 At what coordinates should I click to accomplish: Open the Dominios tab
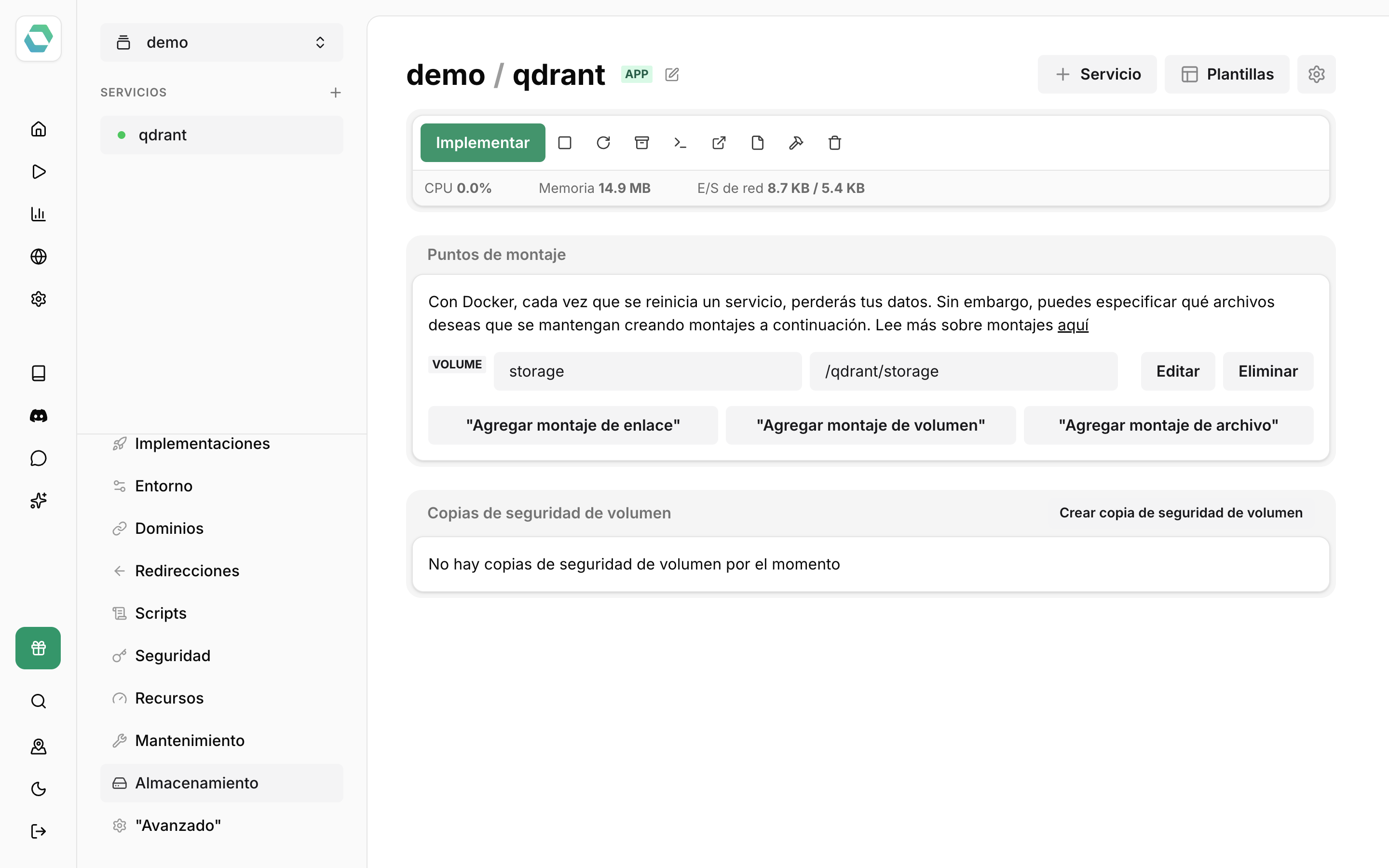tap(221, 529)
